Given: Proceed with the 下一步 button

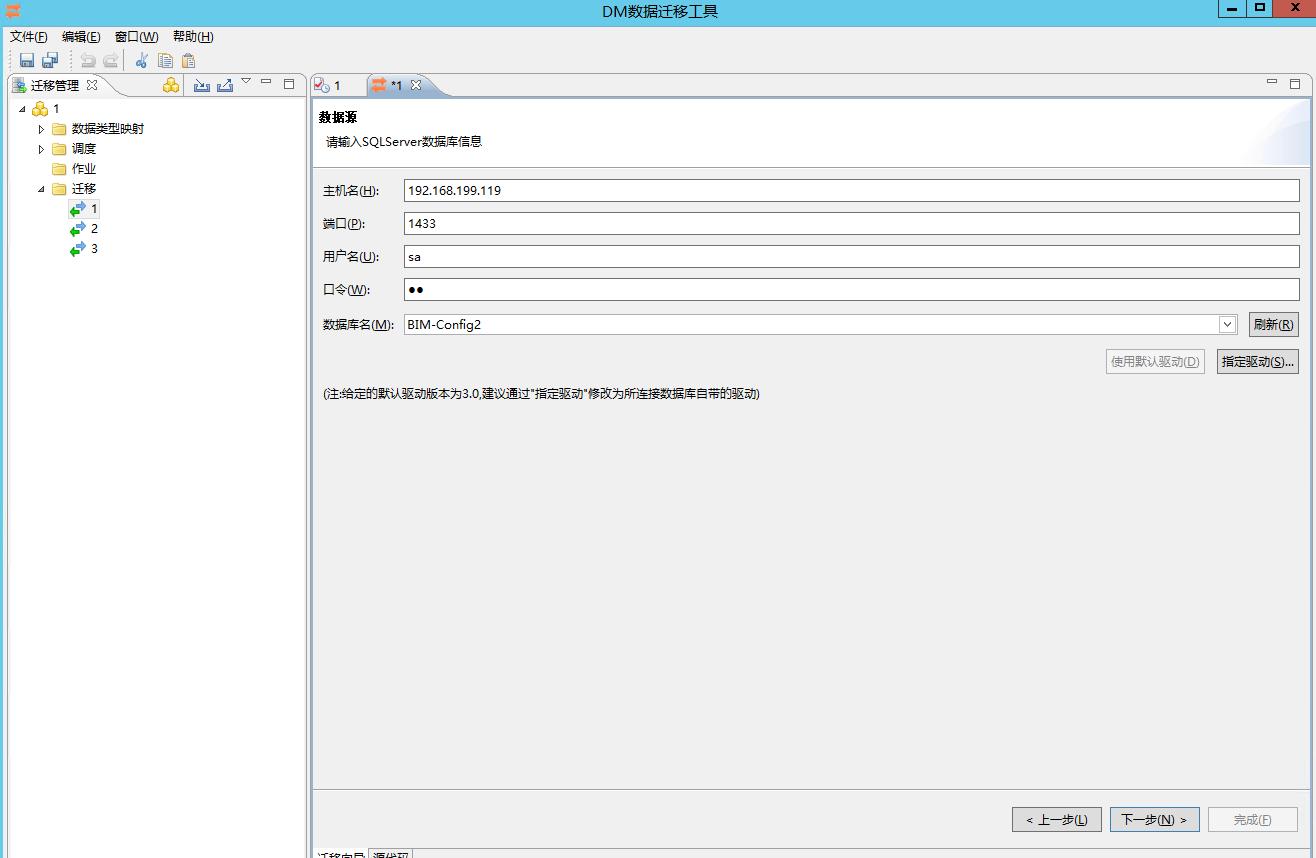Looking at the screenshot, I should pos(1154,819).
